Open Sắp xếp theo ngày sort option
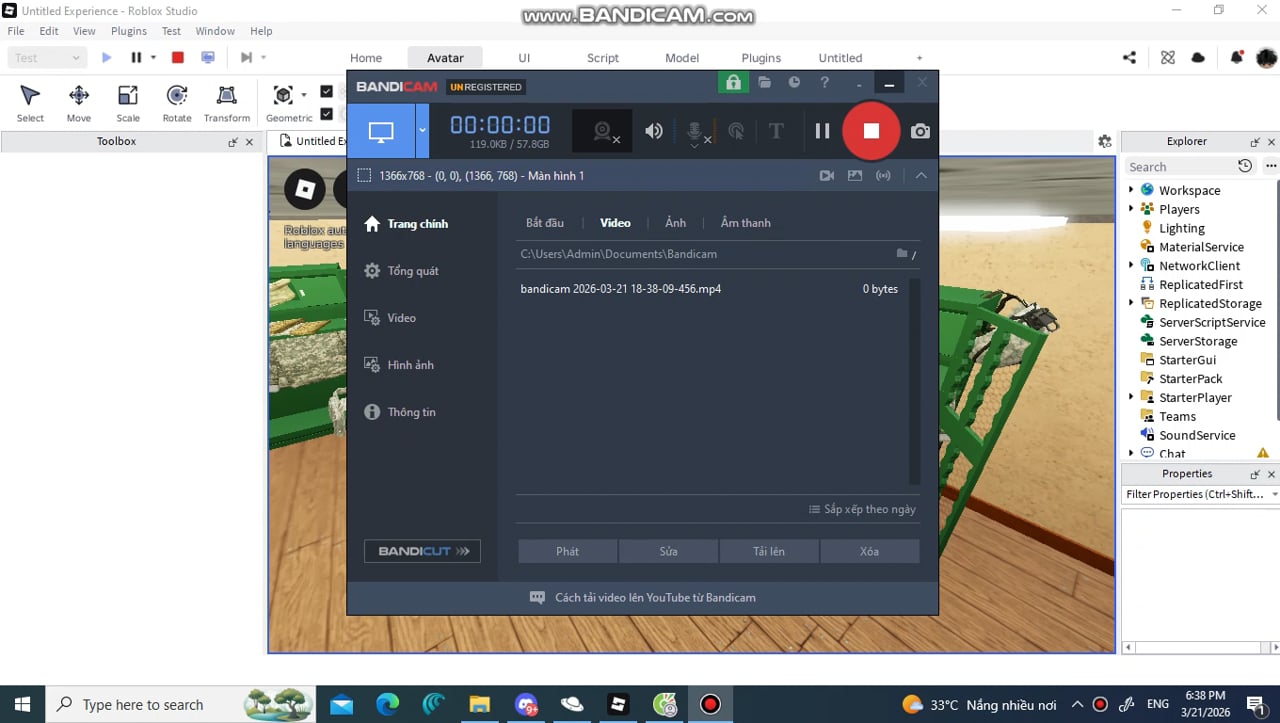This screenshot has height=723, width=1280. coord(862,509)
